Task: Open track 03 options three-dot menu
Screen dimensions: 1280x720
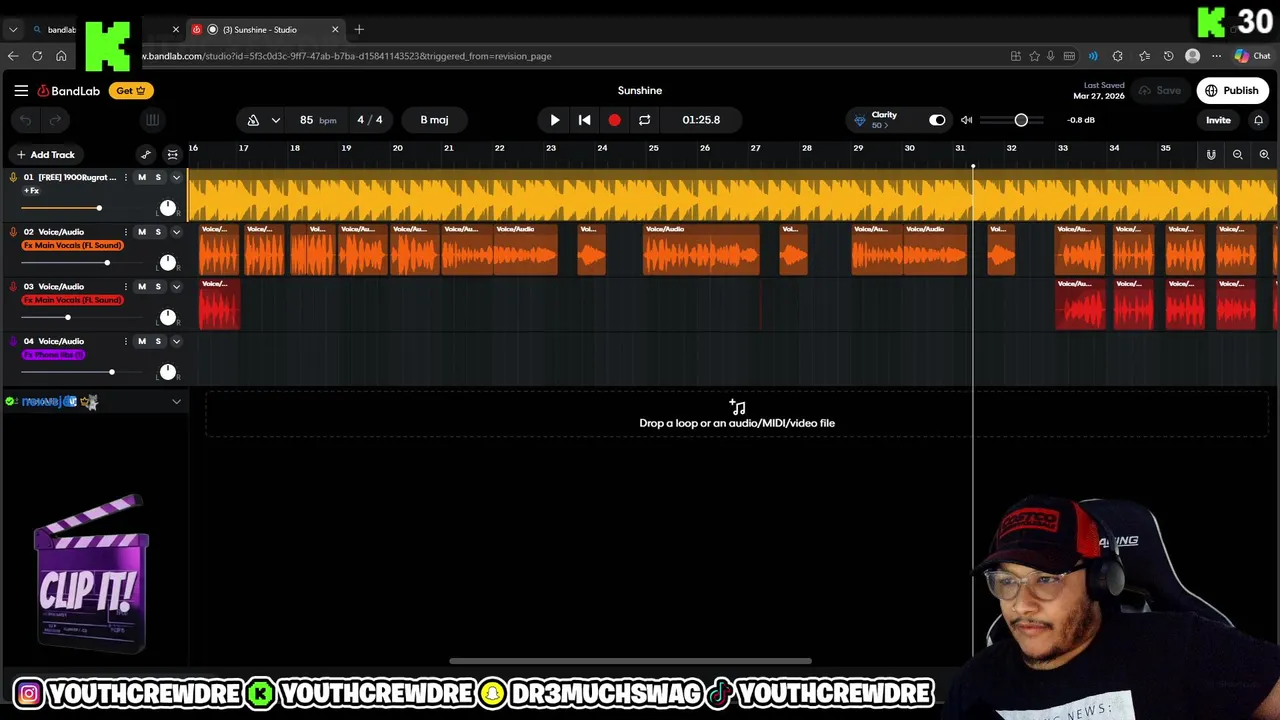Action: (126, 287)
